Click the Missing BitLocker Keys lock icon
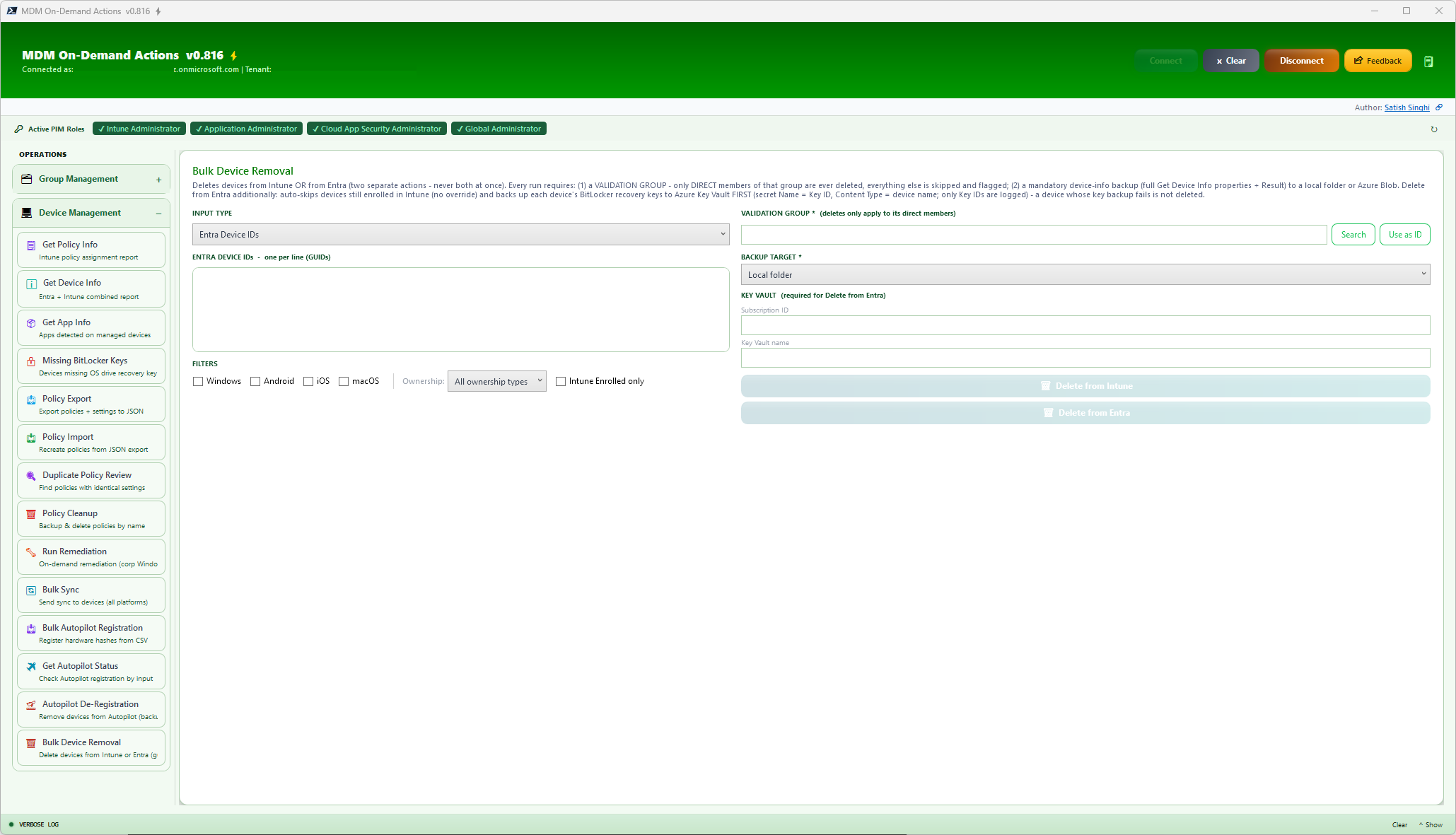The image size is (1456, 835). [x=31, y=361]
